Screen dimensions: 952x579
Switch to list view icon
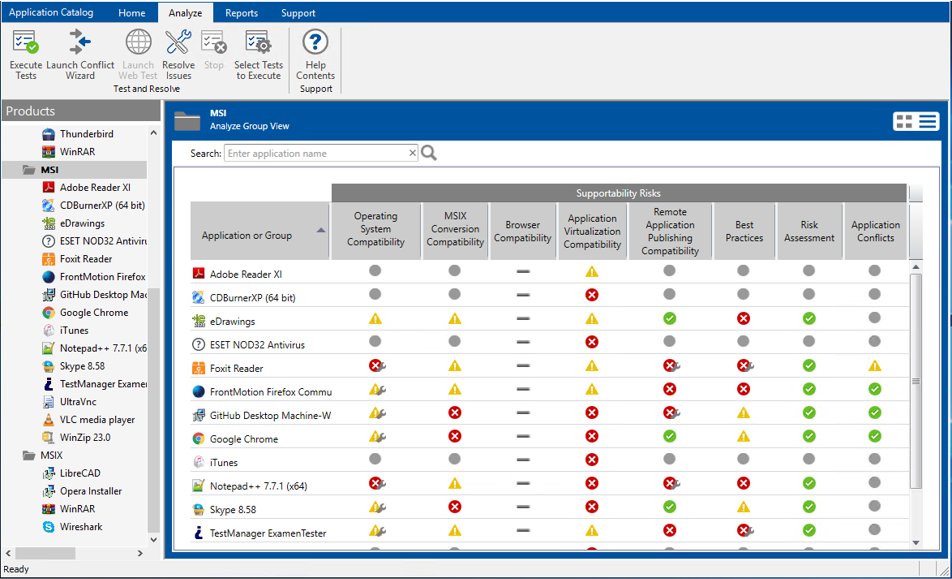(928, 121)
